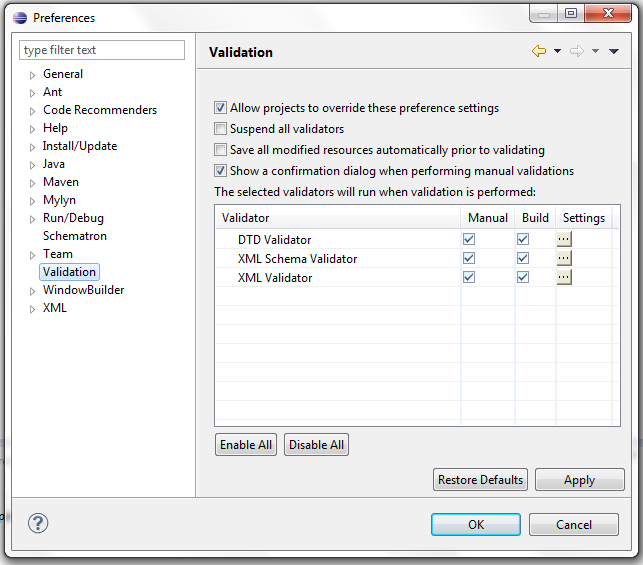
Task: Click the Manual column header
Action: 488,218
